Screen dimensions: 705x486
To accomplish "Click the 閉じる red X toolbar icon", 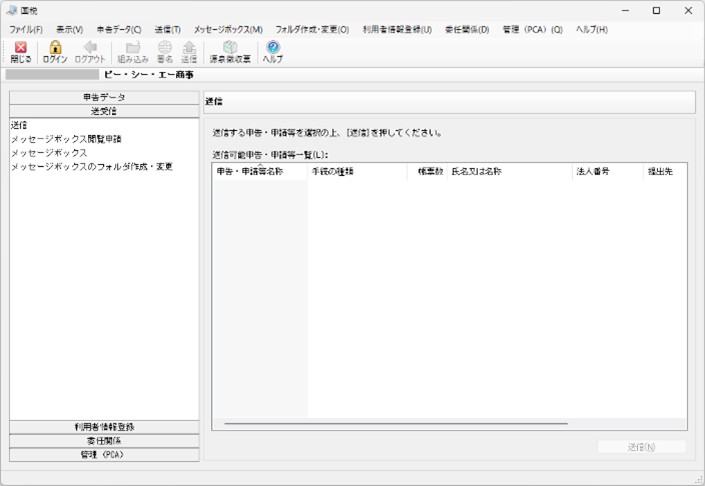I will point(21,48).
